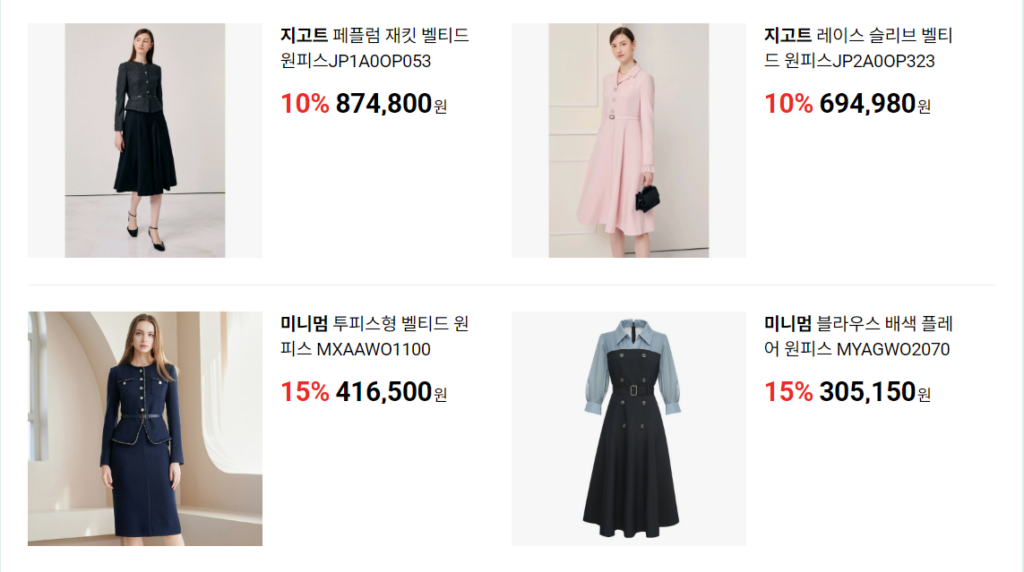Click the 15% discount on the flare dress

(x=789, y=392)
